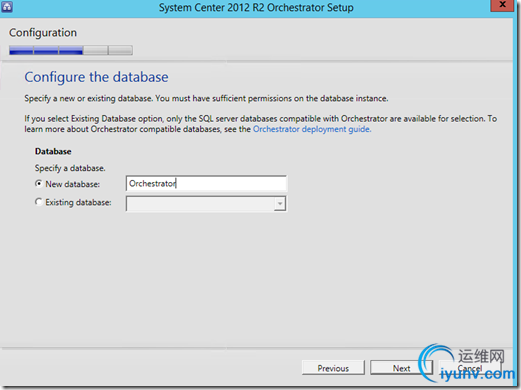Expand the Existing database dropdown arrow
521x390 pixels.
click(280, 204)
